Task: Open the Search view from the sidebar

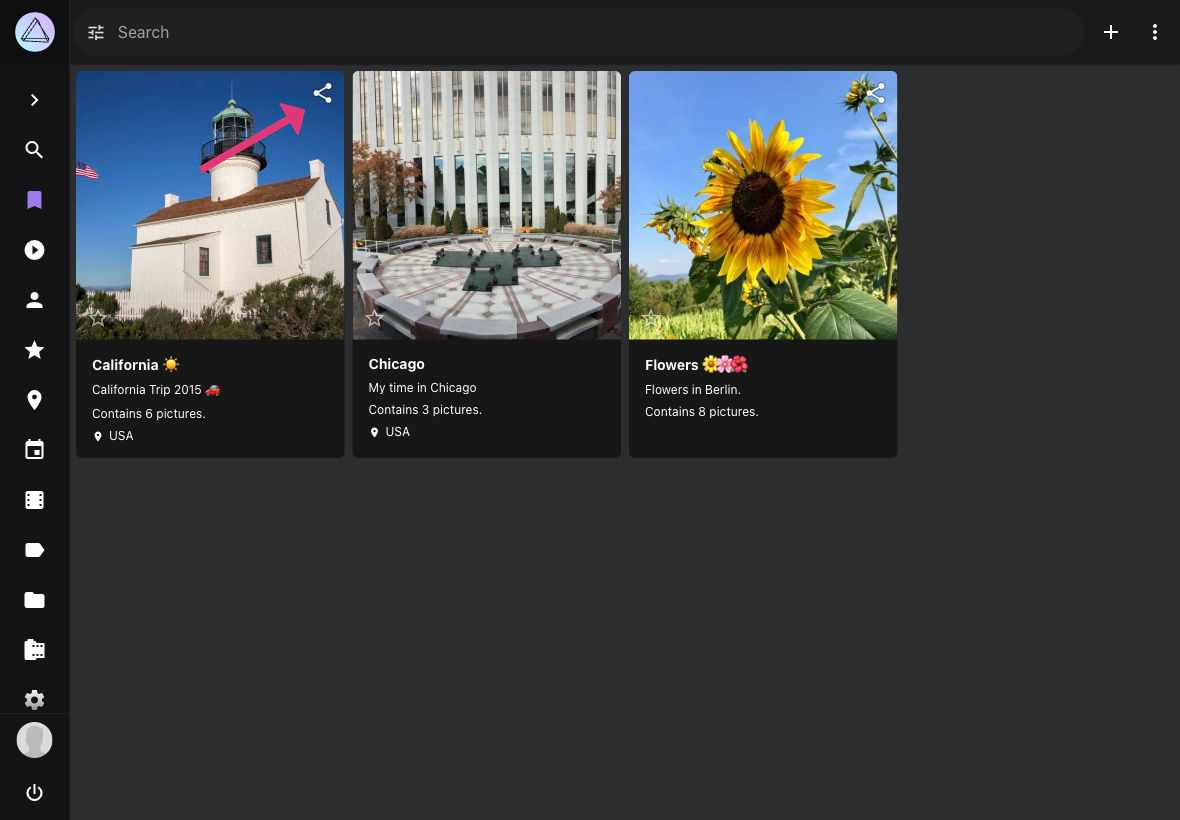Action: pyautogui.click(x=34, y=150)
